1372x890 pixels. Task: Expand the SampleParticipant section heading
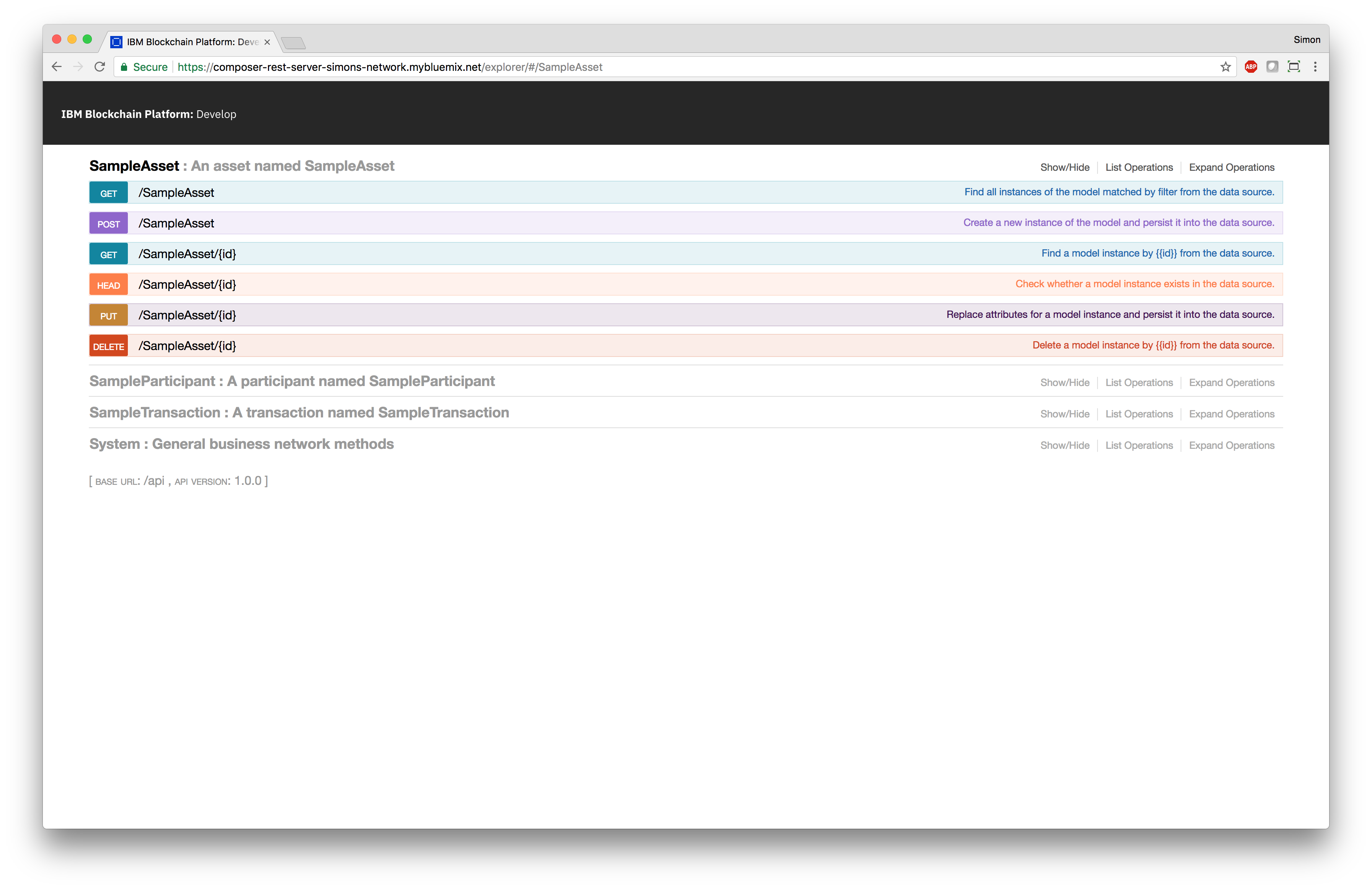point(292,381)
